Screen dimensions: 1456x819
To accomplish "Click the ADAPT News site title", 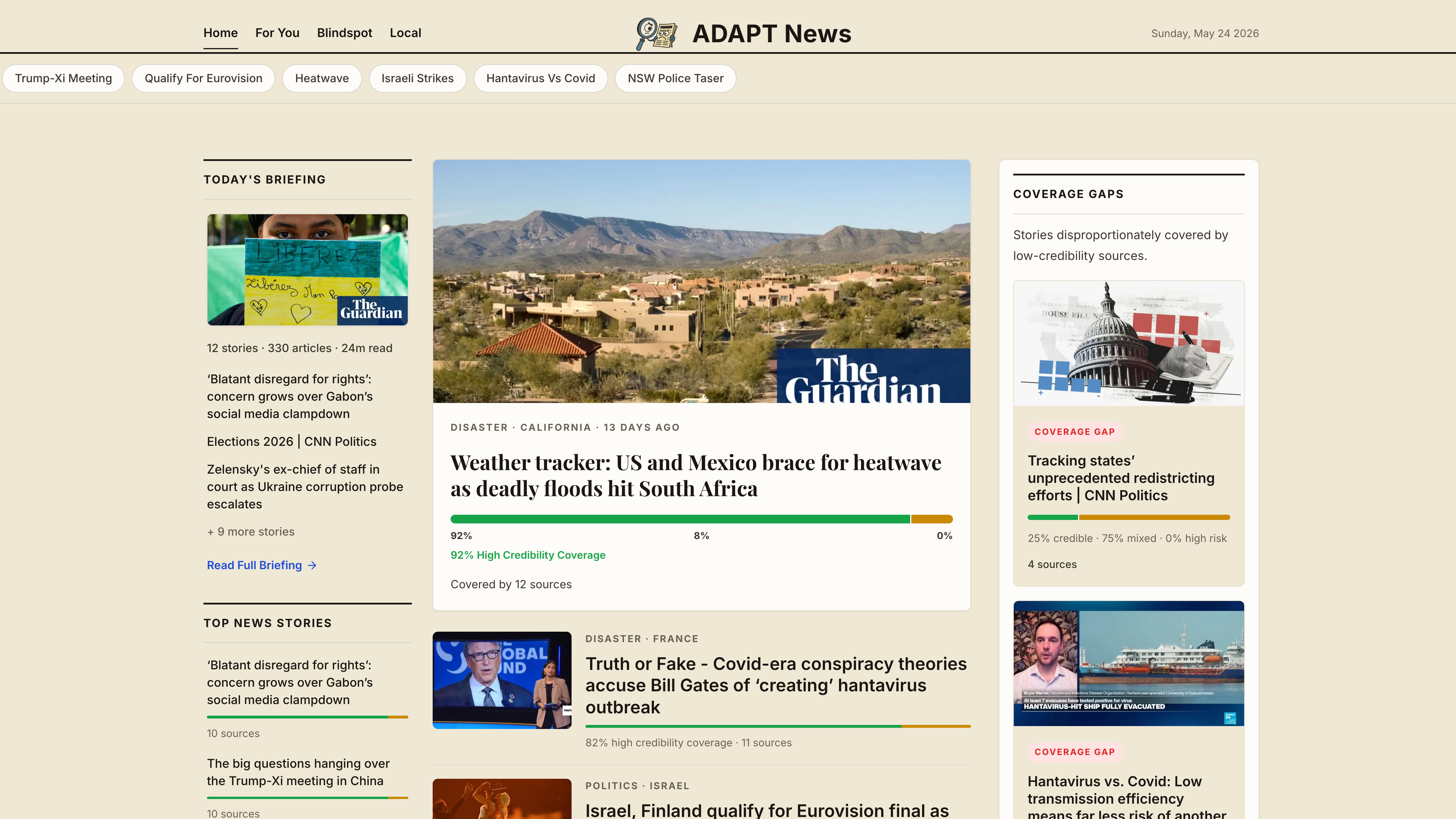I will coord(772,34).
